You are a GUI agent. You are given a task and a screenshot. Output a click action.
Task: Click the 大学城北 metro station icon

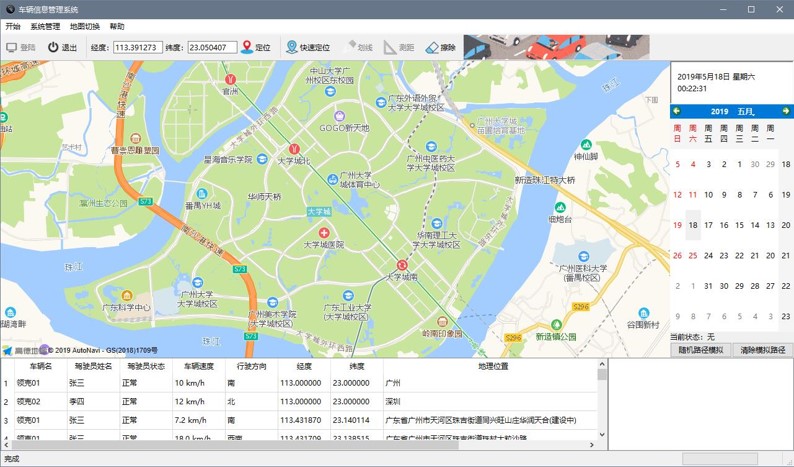294,149
